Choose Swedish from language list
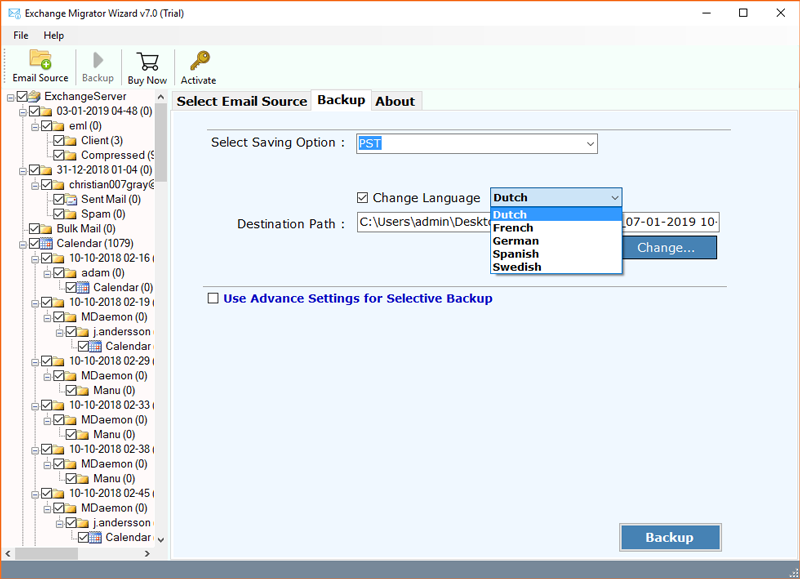Viewport: 800px width, 579px height. [x=556, y=267]
